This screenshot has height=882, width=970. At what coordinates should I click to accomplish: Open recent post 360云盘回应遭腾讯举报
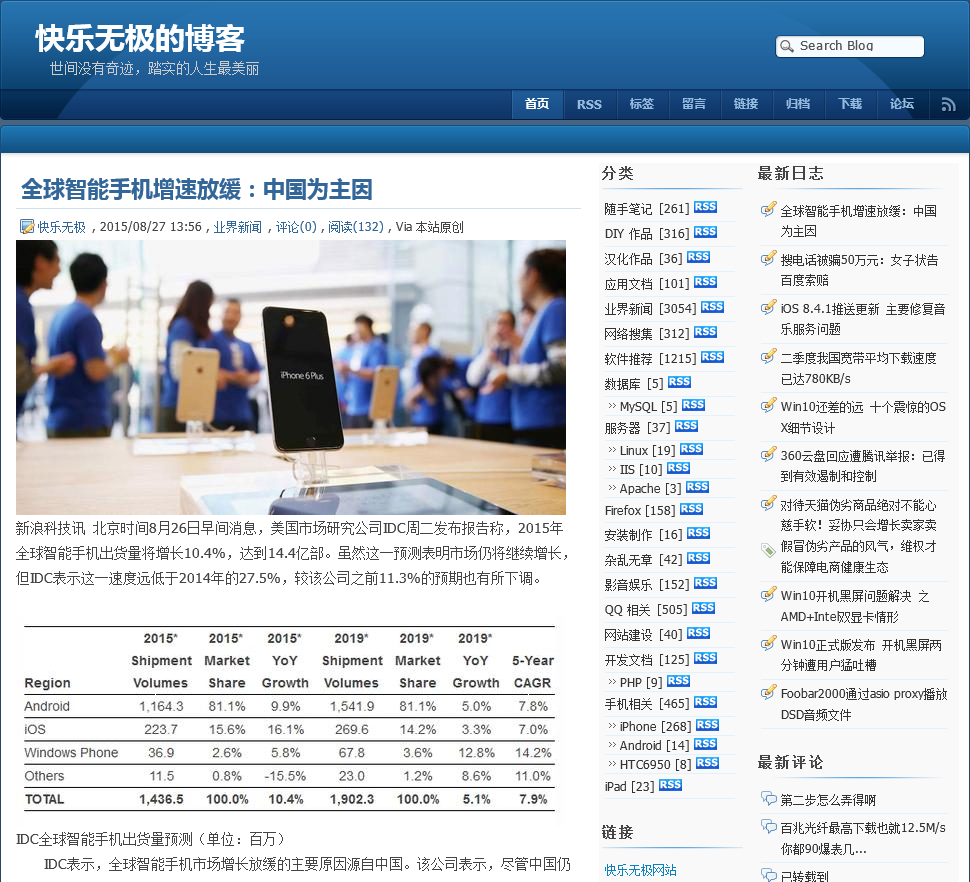coord(863,466)
